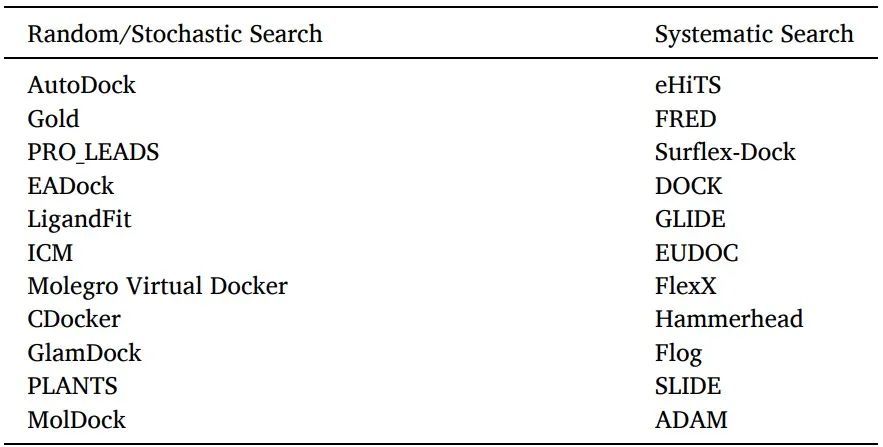This screenshot has height=447, width=883.
Task: Click the FlexX table cell
Action: tap(686, 286)
